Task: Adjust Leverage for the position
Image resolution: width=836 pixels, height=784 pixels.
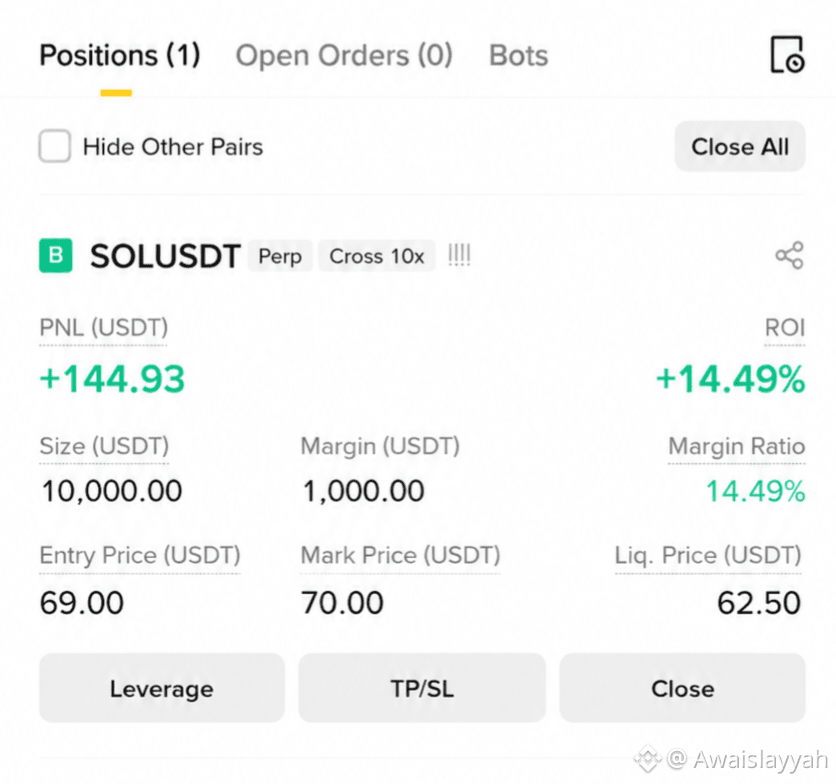Action: pos(162,688)
